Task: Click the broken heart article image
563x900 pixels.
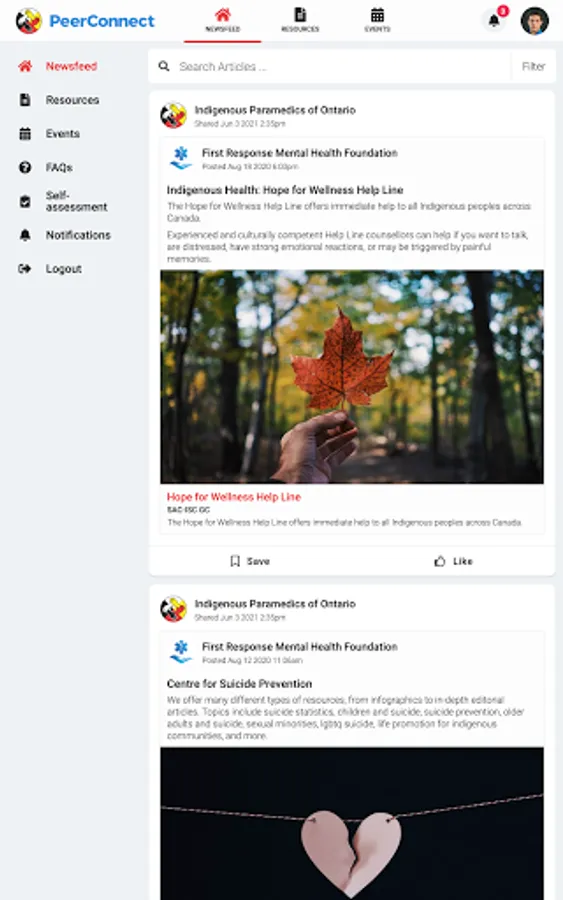Action: click(352, 823)
